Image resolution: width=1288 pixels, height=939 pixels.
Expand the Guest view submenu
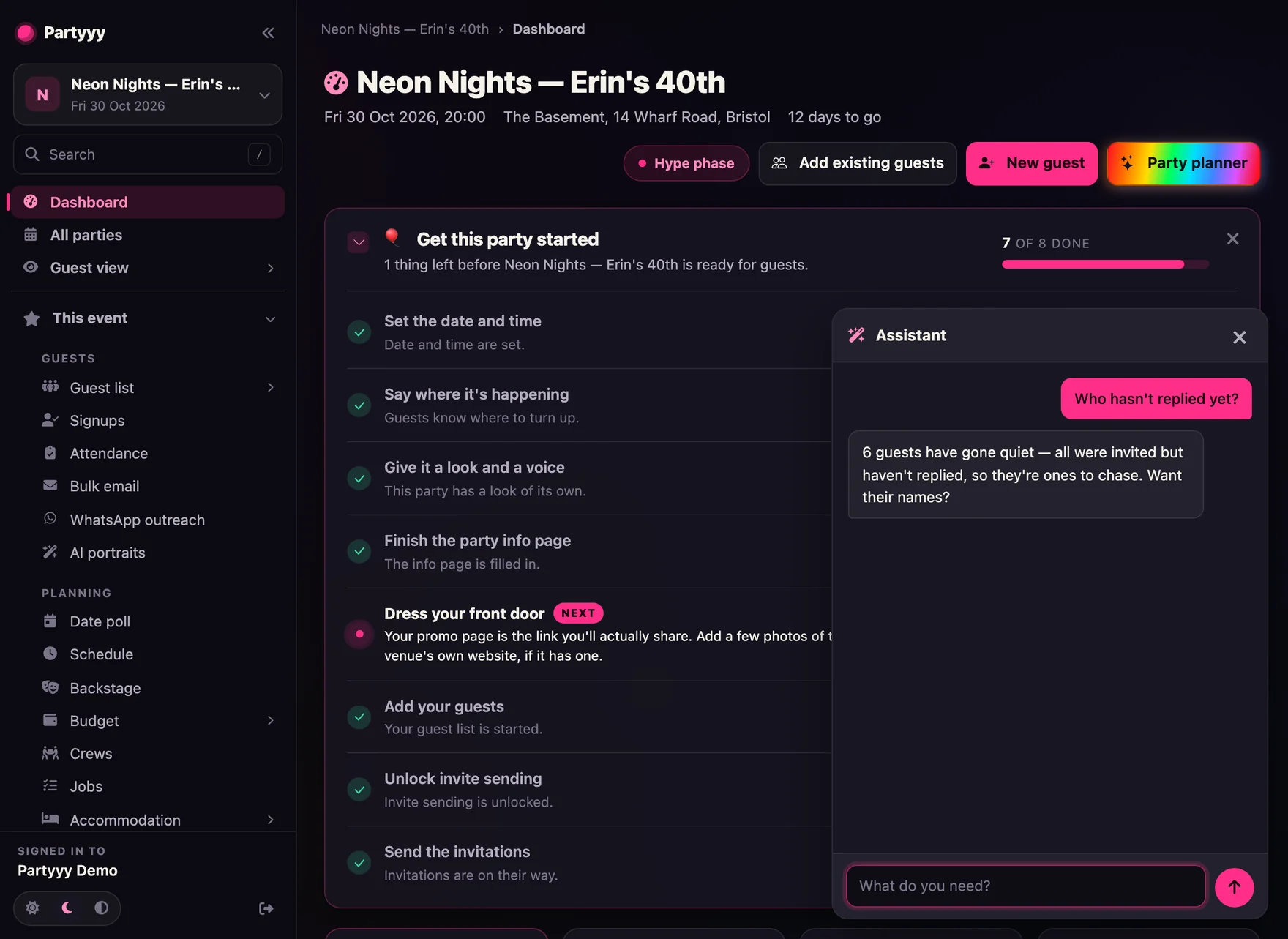(270, 268)
